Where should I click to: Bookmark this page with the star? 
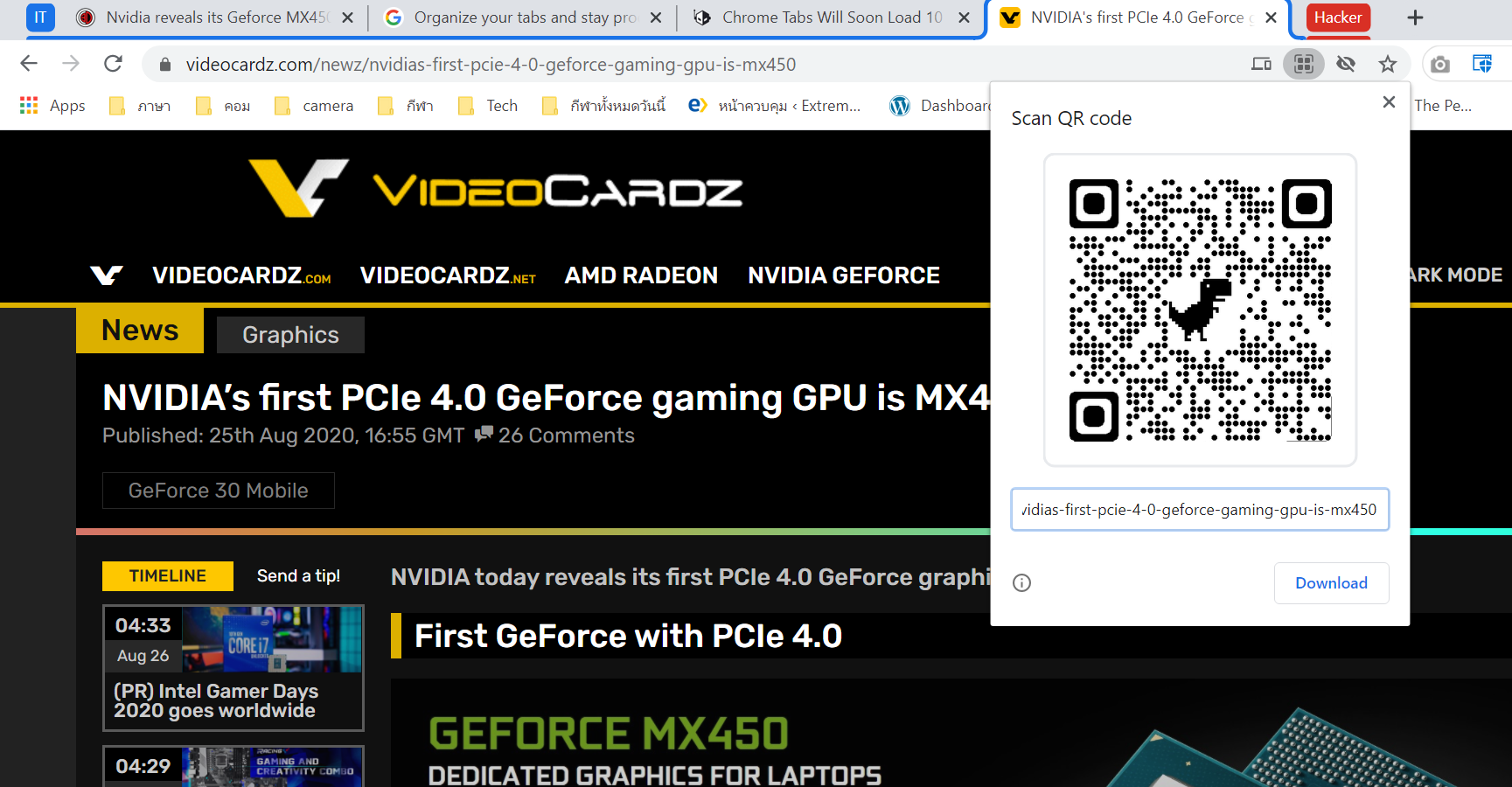[1388, 64]
